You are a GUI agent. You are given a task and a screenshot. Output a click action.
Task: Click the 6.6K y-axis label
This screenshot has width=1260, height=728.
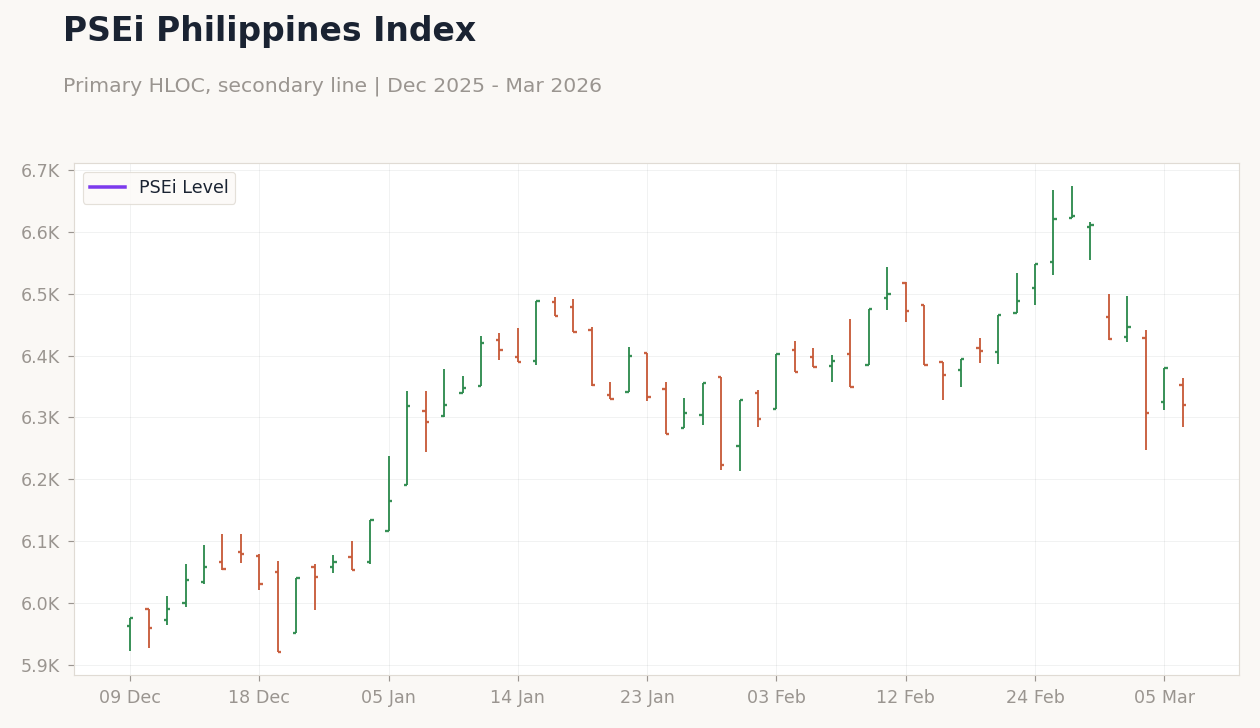[x=40, y=233]
